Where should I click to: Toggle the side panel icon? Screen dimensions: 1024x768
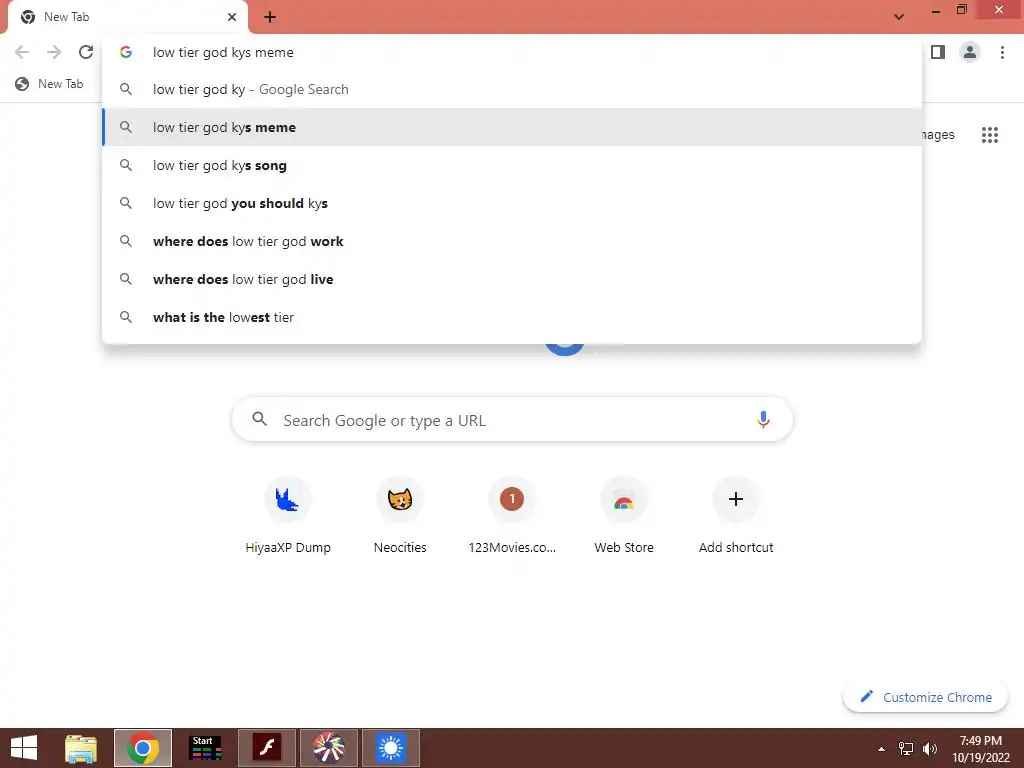point(938,52)
